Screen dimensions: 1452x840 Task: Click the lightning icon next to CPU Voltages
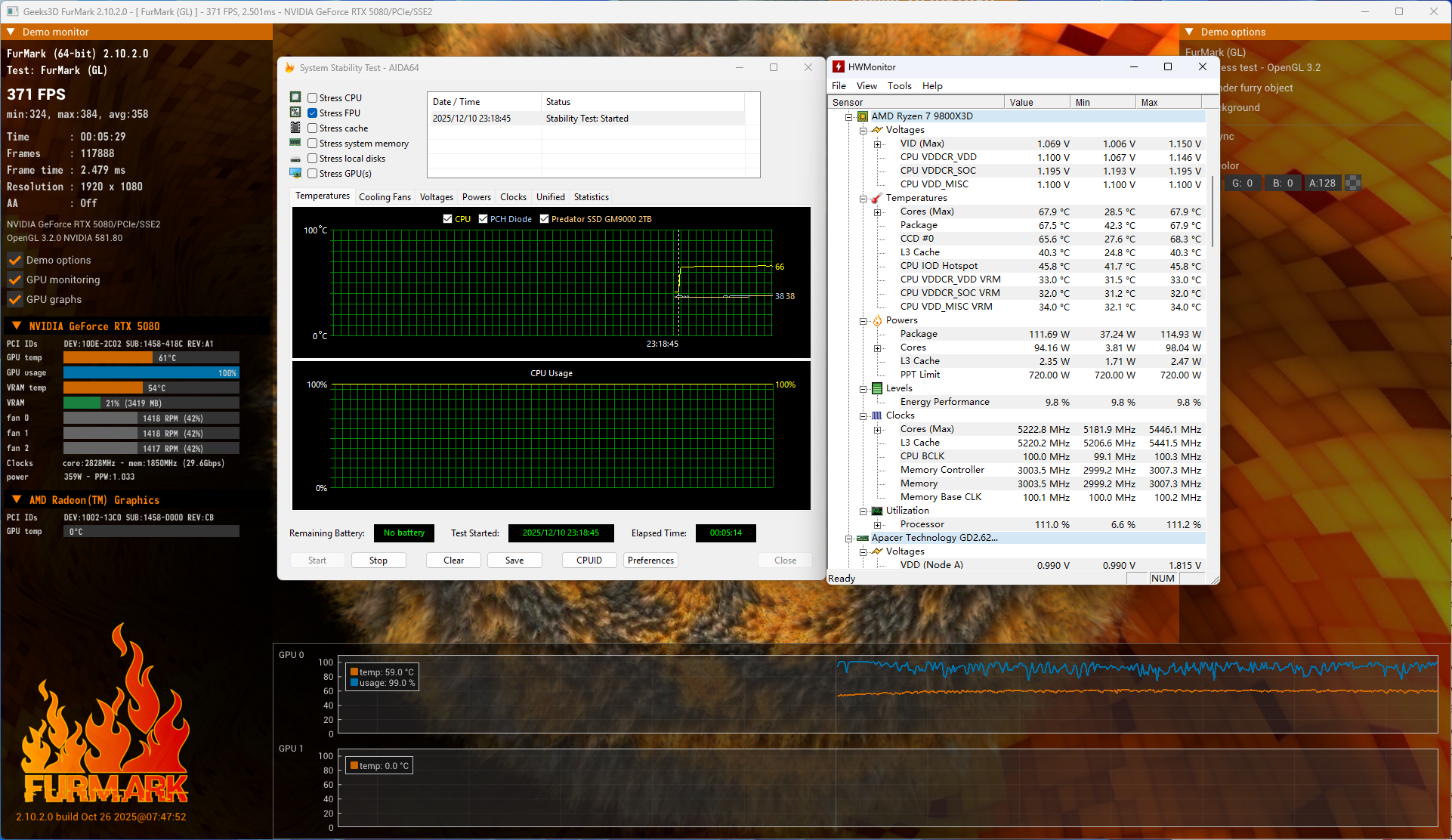tap(877, 130)
